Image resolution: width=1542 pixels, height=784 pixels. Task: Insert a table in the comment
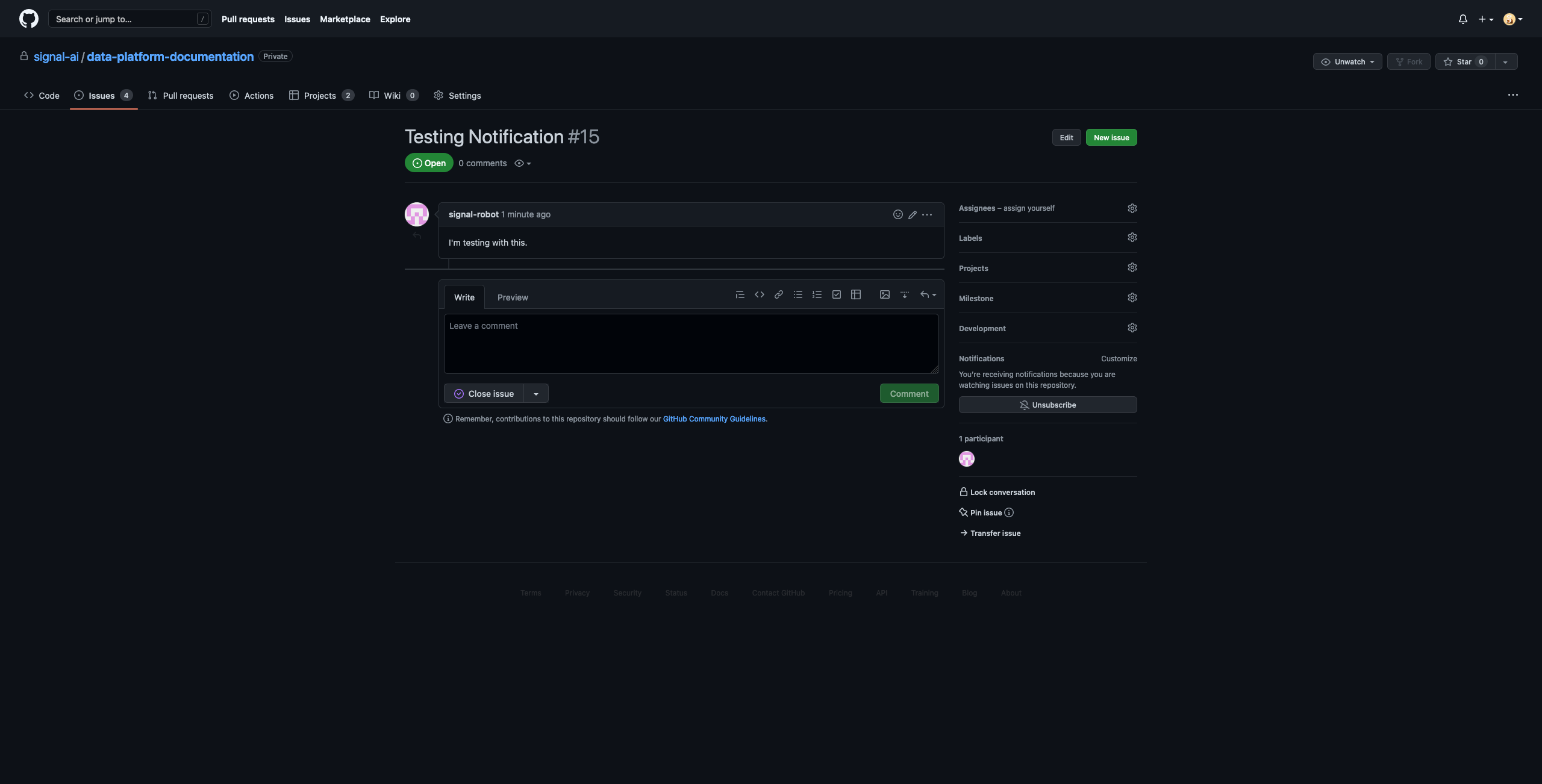click(x=855, y=294)
